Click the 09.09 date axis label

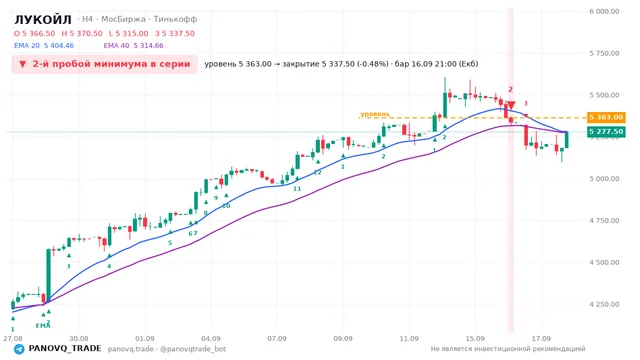click(343, 338)
